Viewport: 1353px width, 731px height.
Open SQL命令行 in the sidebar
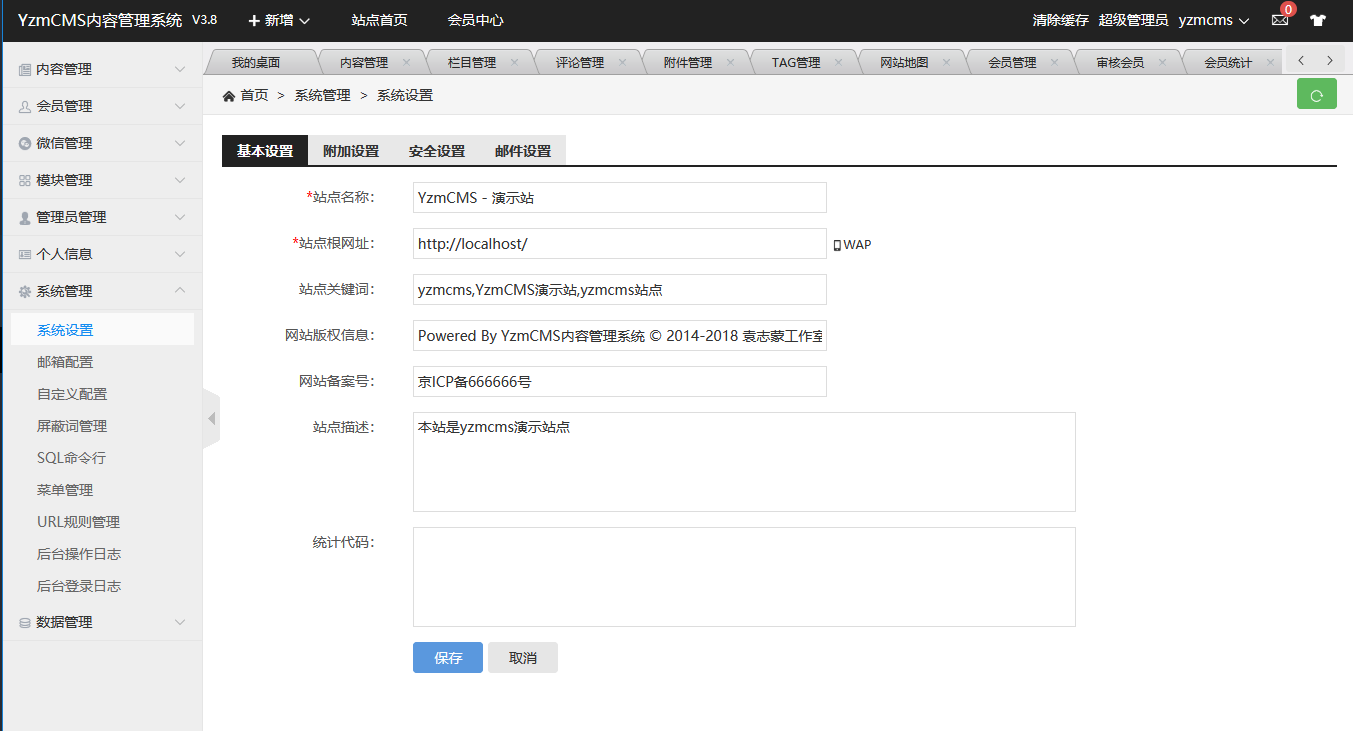pos(71,458)
